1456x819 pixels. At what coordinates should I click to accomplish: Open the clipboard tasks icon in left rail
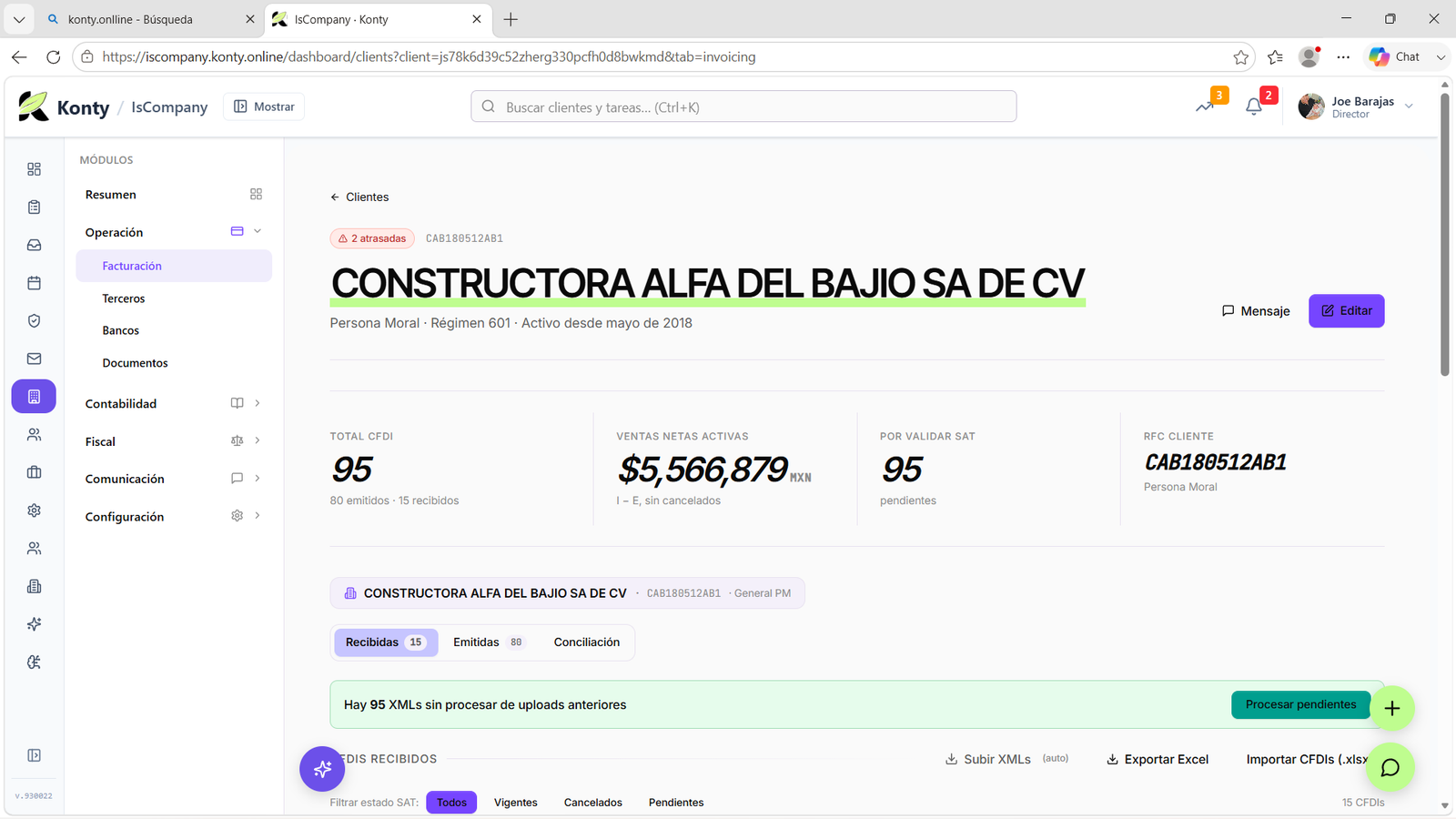point(34,207)
